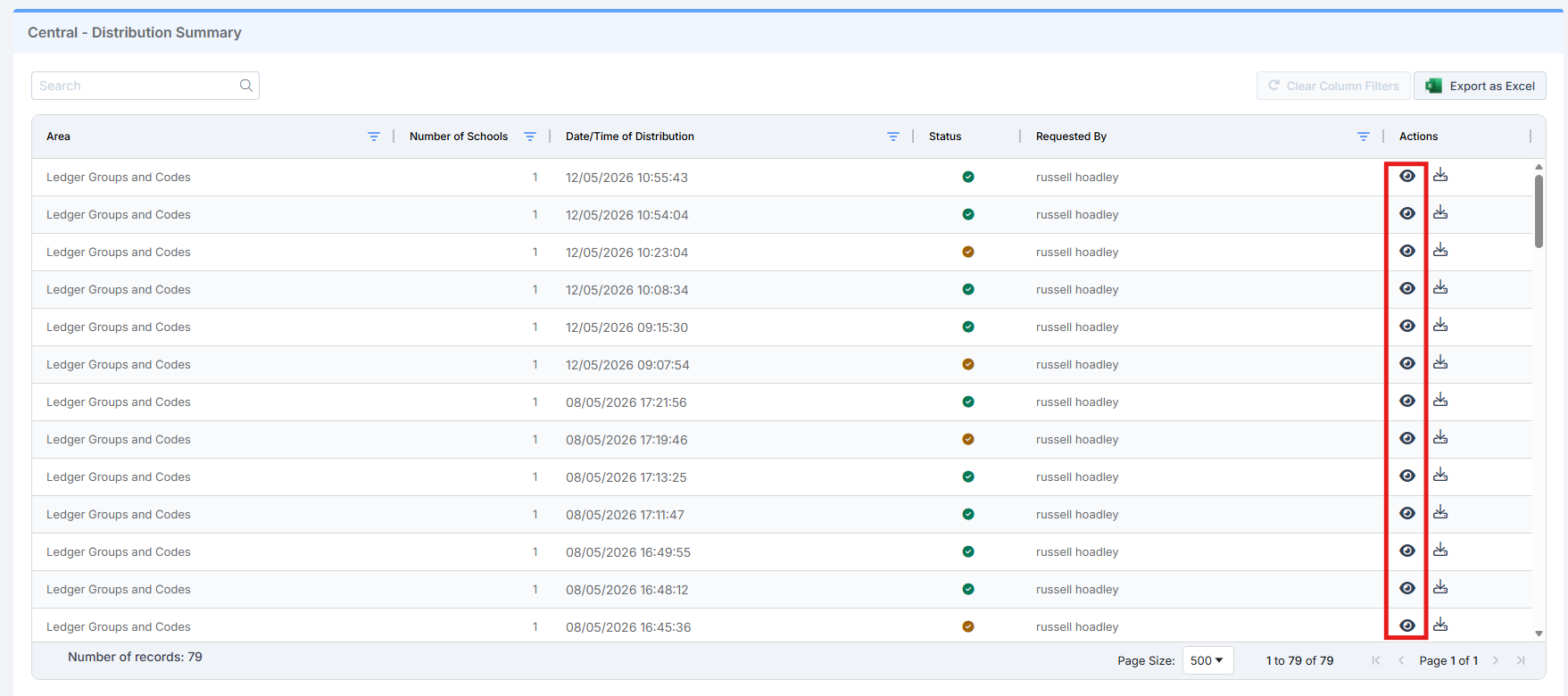Click the date 08/05/2026 16:48:12
The height and width of the screenshot is (696, 1568).
pos(626,590)
